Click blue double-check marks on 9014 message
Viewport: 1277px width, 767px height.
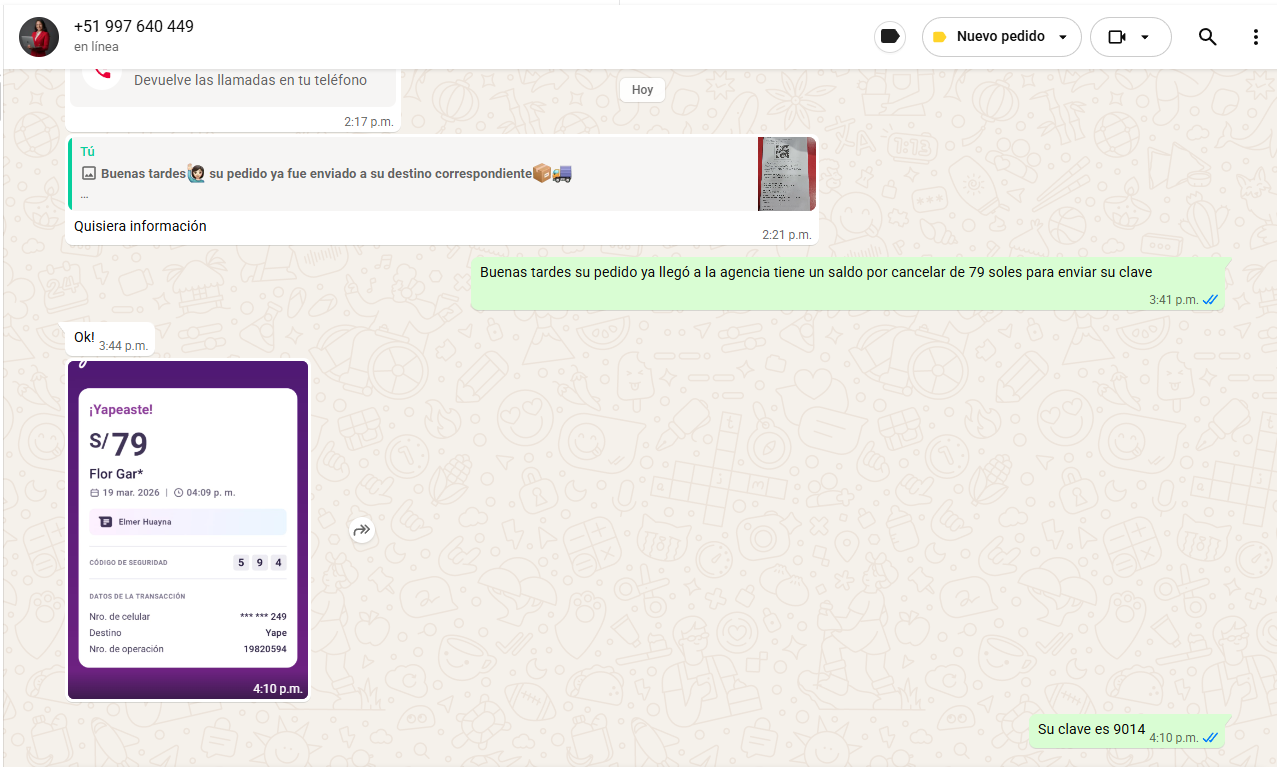pos(1210,738)
